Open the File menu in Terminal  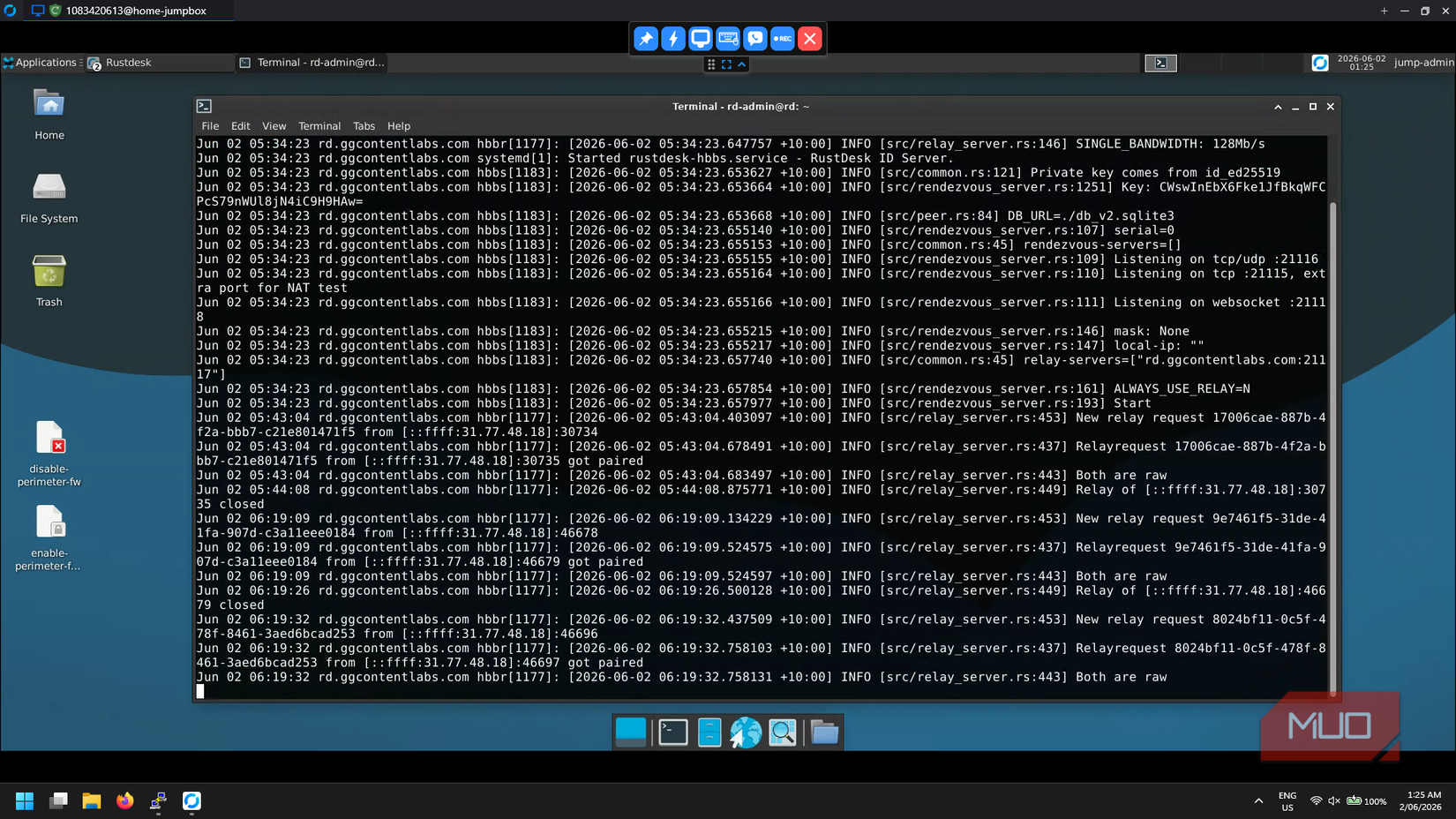point(210,126)
